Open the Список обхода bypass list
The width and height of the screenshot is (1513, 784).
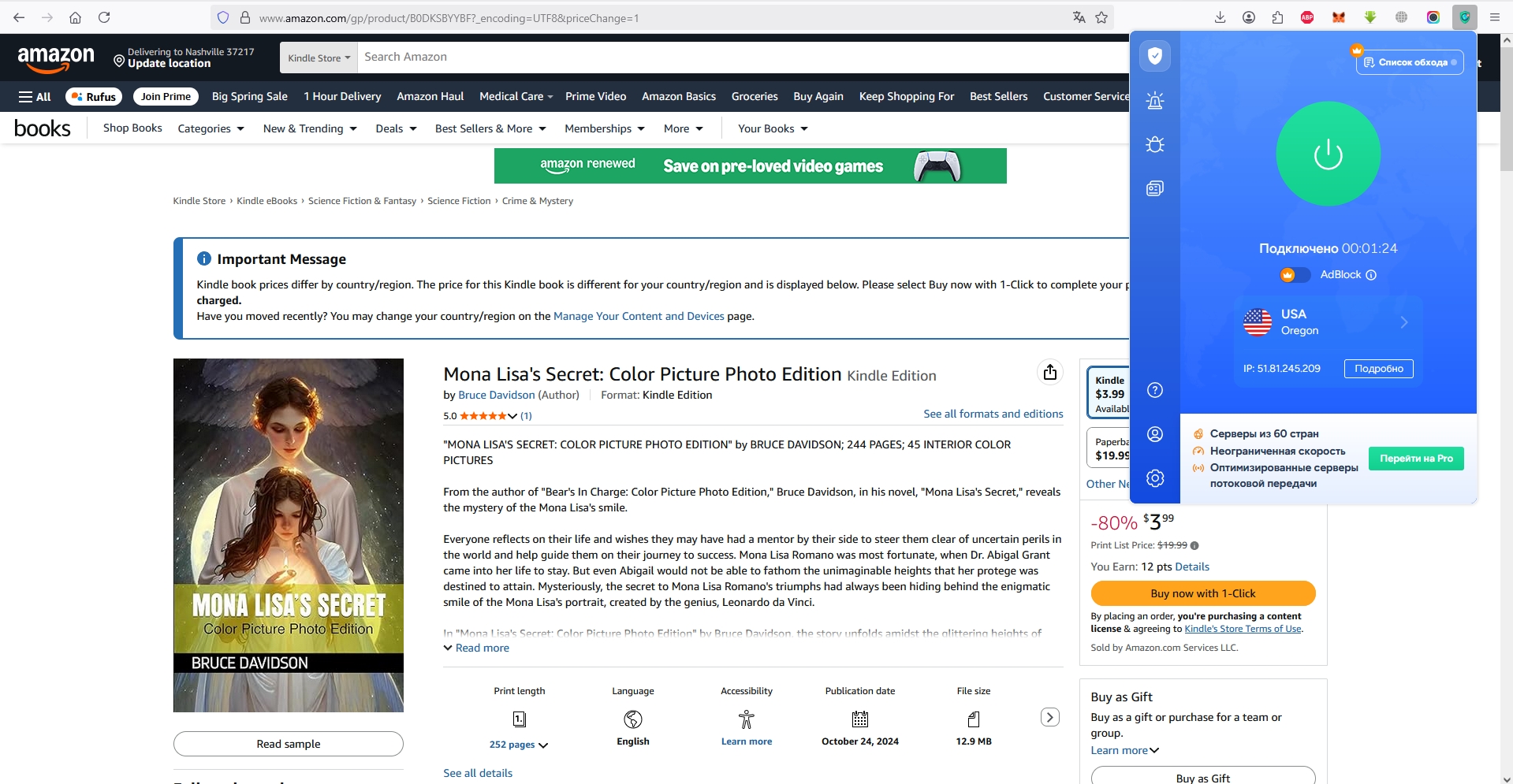1410,62
